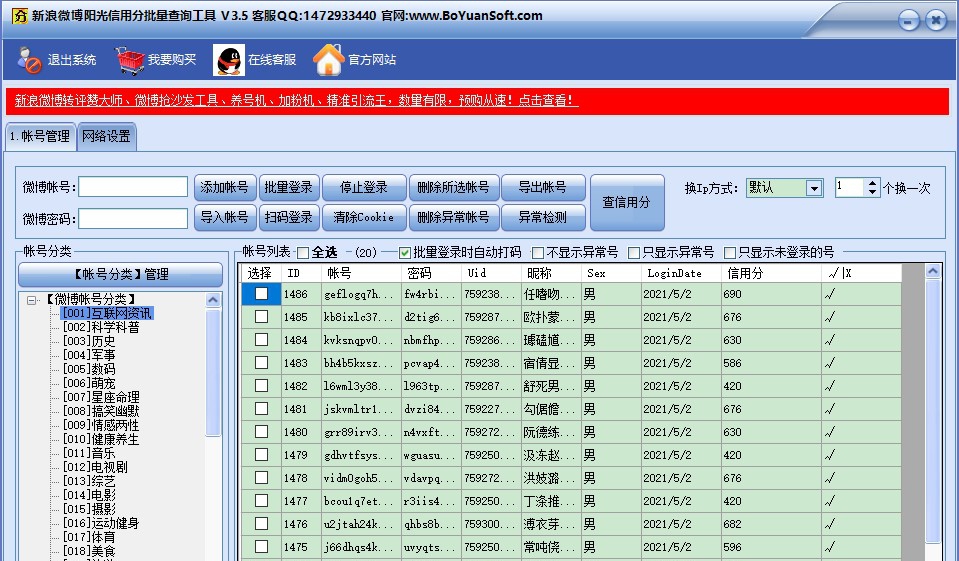The image size is (959, 561).
Task: Sort by the 信用分 column header
Action: 771,273
